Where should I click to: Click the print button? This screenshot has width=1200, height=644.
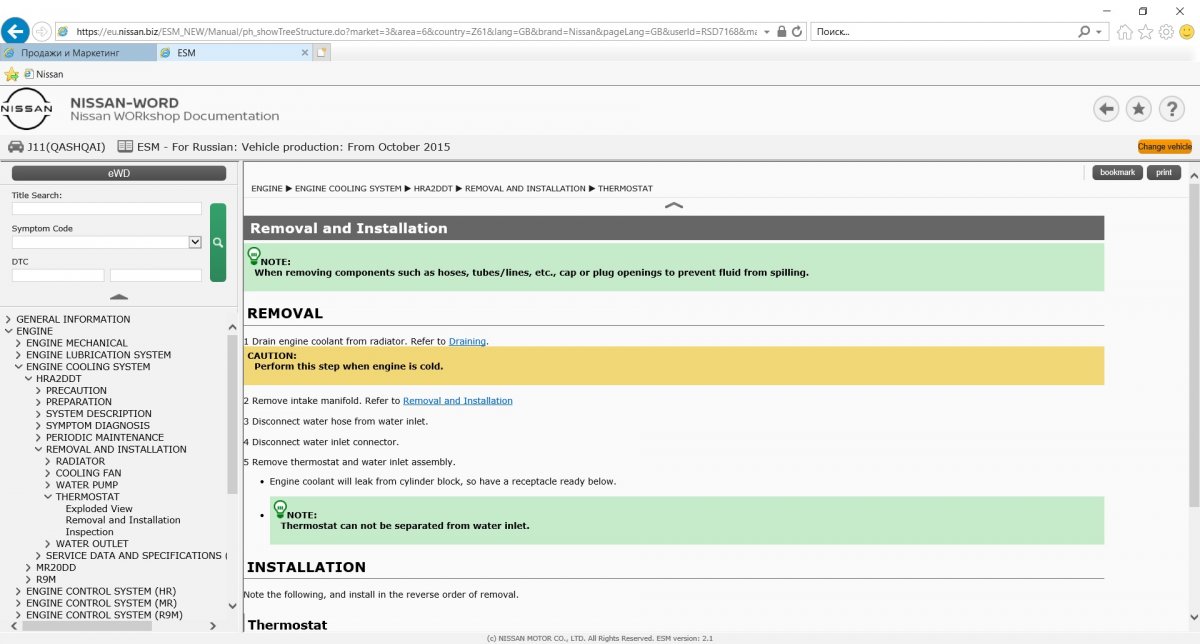pyautogui.click(x=1163, y=173)
